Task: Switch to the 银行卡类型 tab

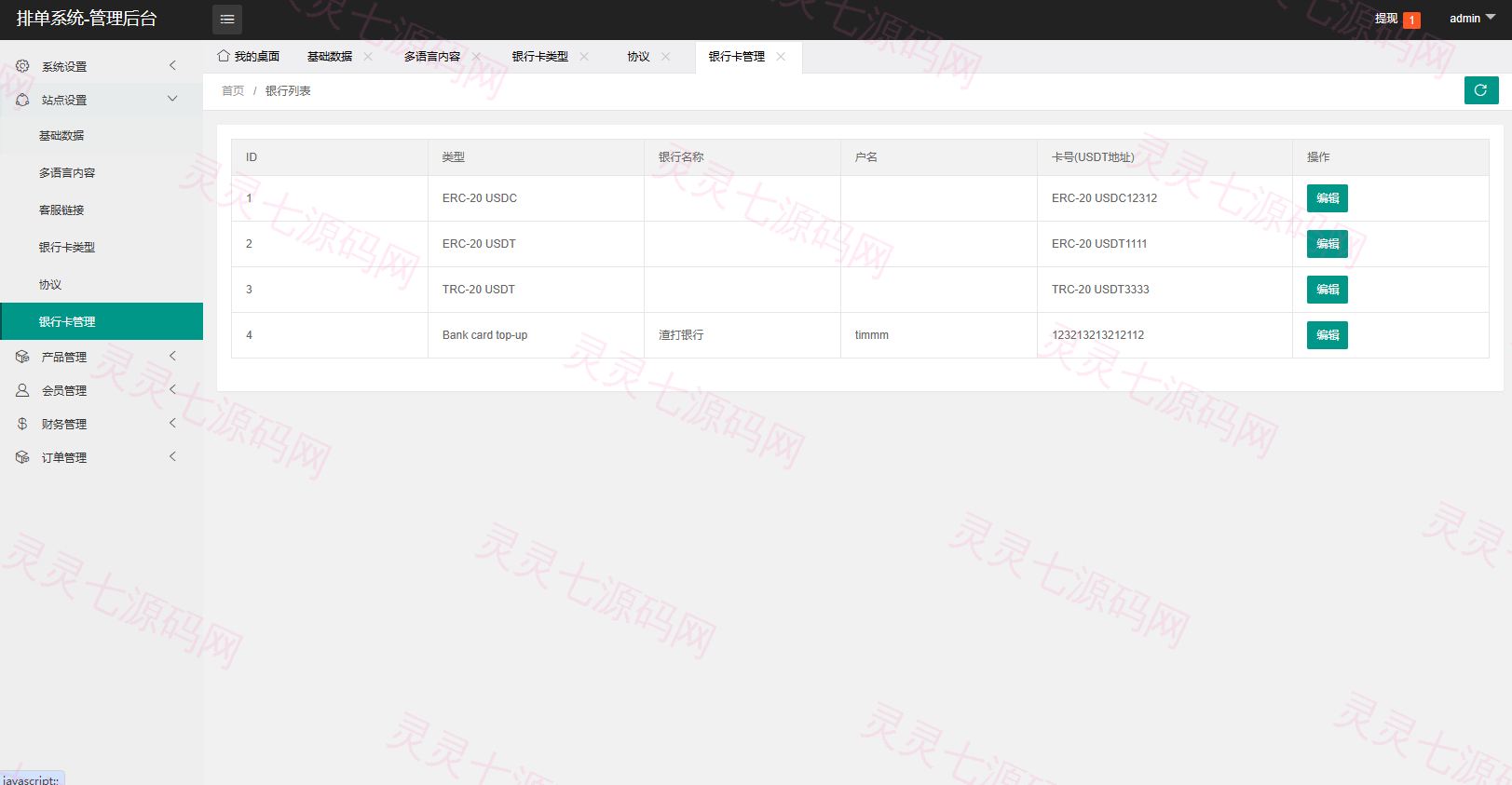Action: pos(540,57)
